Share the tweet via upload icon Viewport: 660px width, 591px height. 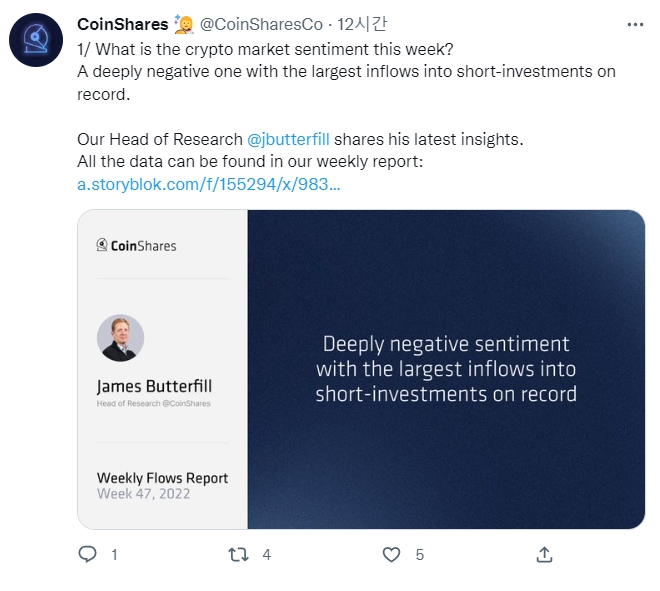coord(544,554)
